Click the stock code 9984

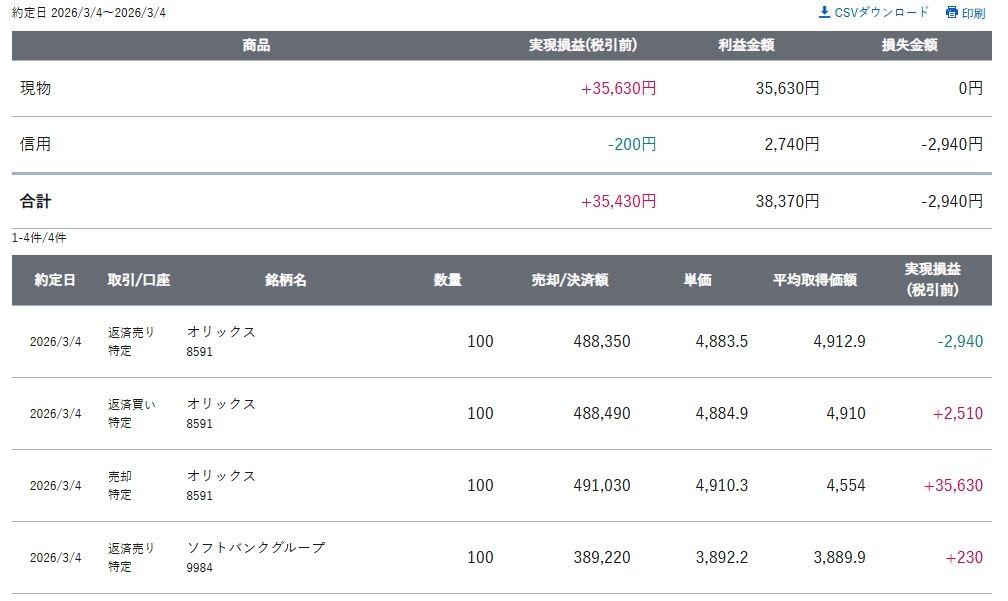[x=200, y=568]
